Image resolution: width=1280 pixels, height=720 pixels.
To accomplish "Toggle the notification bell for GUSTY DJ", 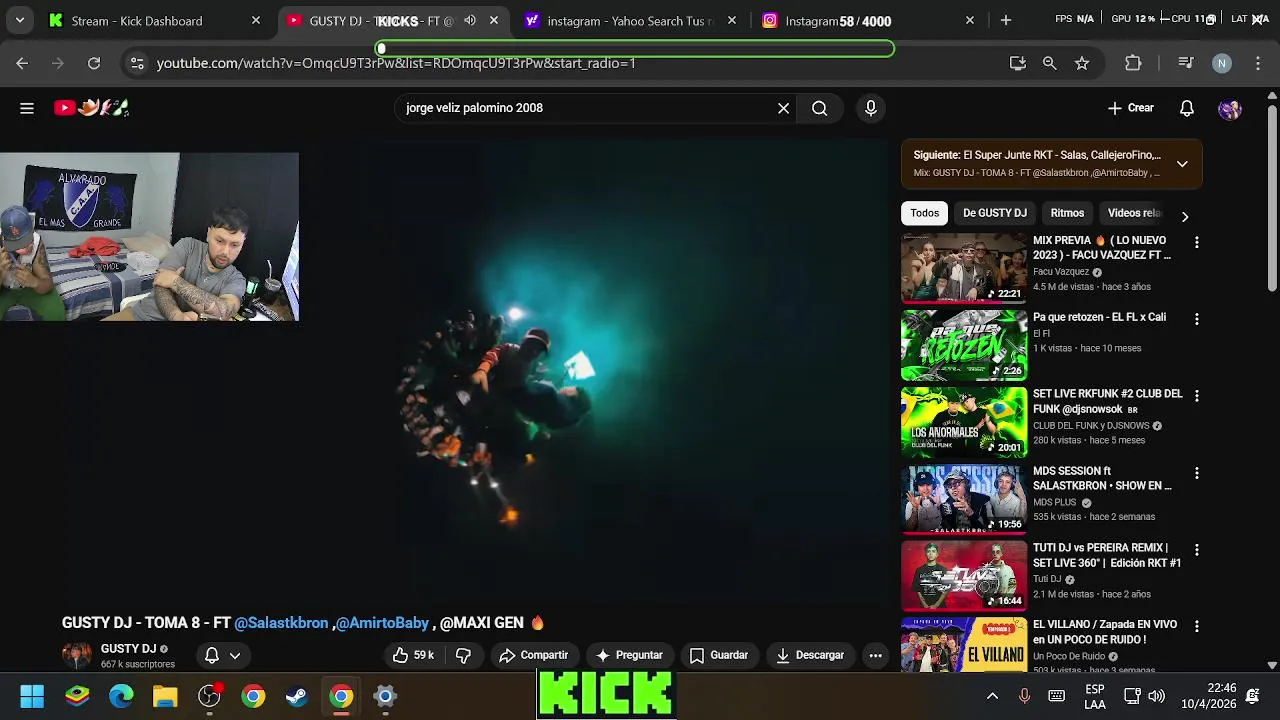I will pyautogui.click(x=223, y=655).
